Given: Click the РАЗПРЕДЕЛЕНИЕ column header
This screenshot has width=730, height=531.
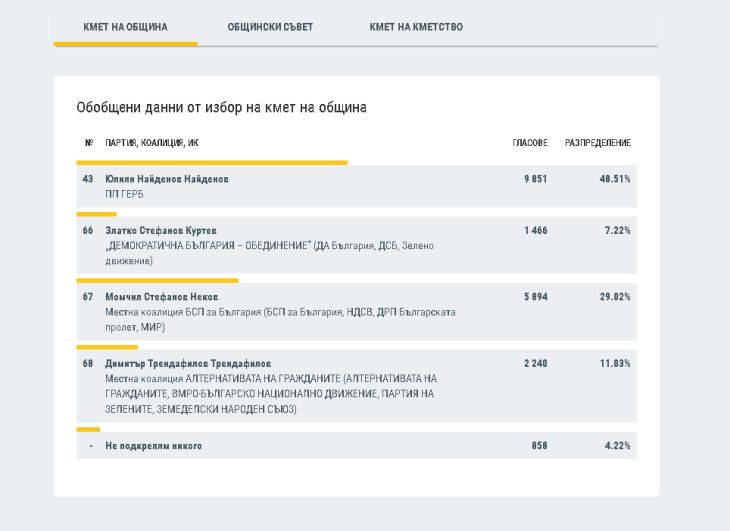Looking at the screenshot, I should pos(598,143).
